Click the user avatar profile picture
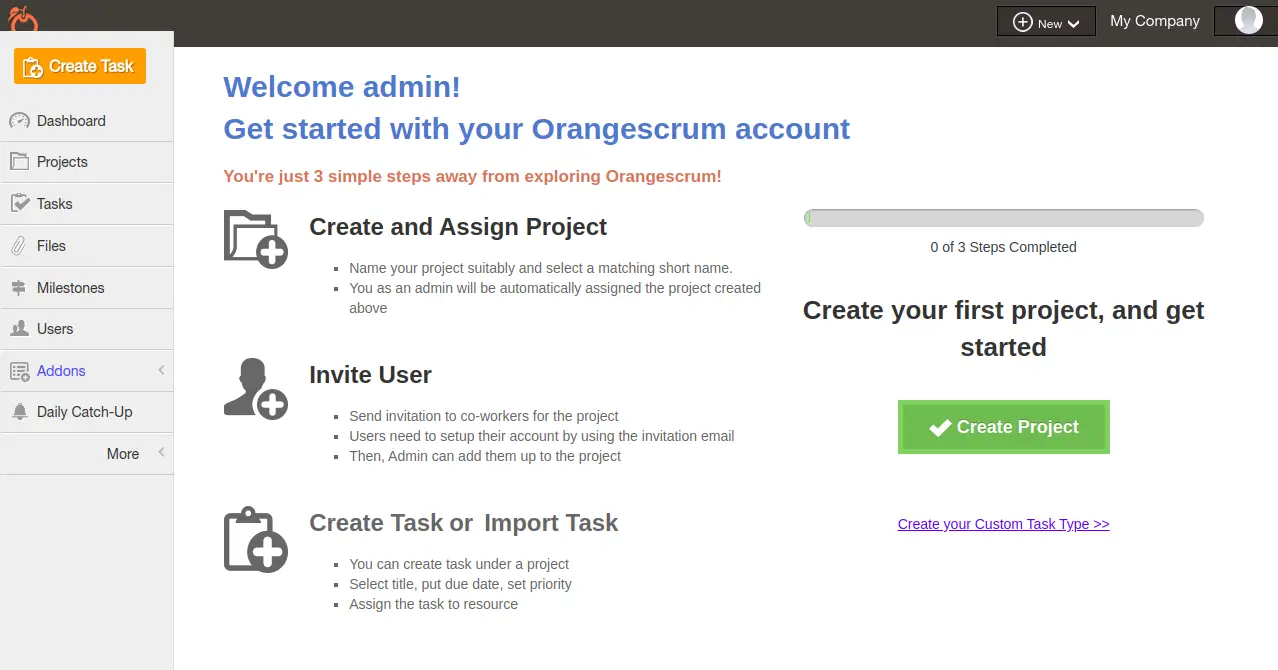This screenshot has height=670, width=1278. point(1248,21)
